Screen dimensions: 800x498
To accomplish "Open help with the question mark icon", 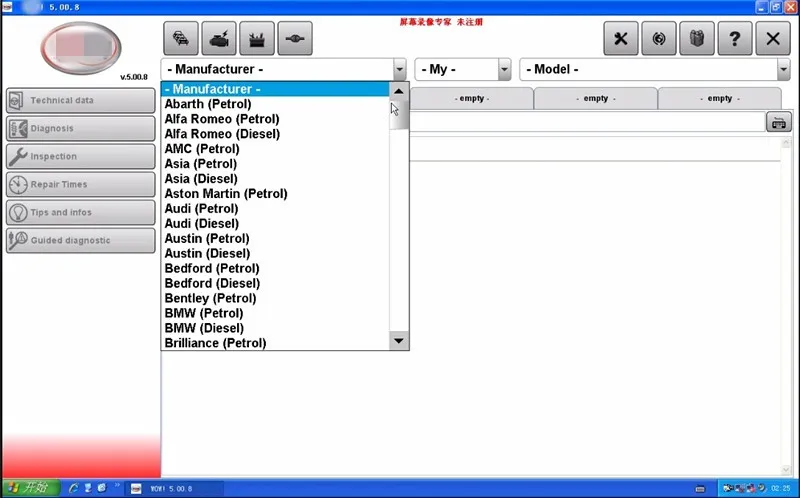I will (735, 38).
